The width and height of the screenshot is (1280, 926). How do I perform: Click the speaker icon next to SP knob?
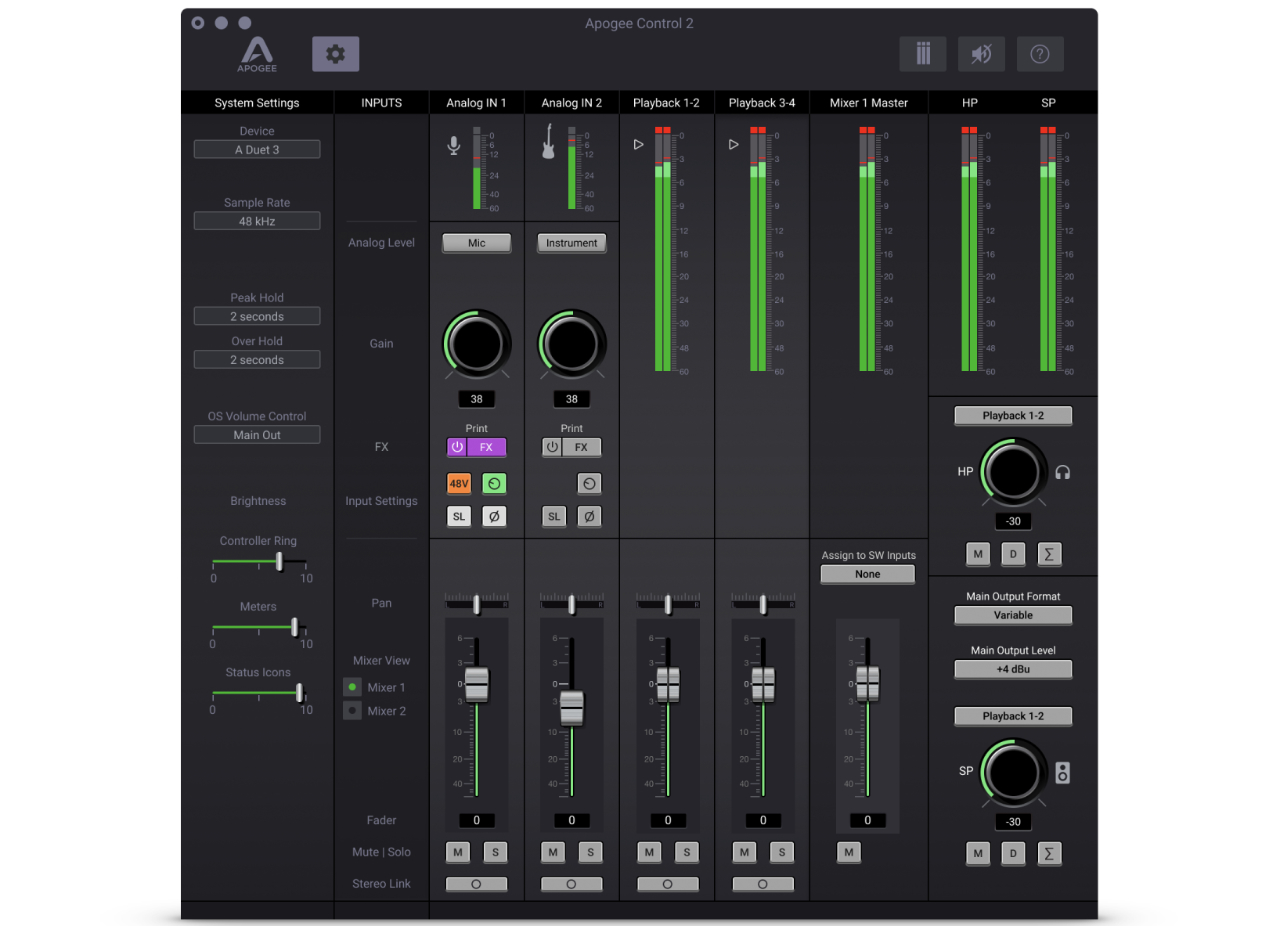point(1062,772)
